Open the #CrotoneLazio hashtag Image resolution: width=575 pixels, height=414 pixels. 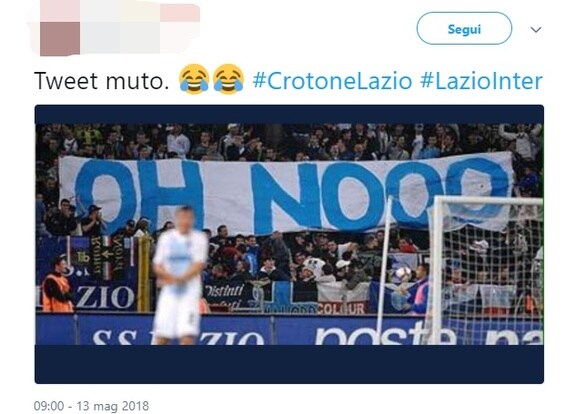[332, 81]
